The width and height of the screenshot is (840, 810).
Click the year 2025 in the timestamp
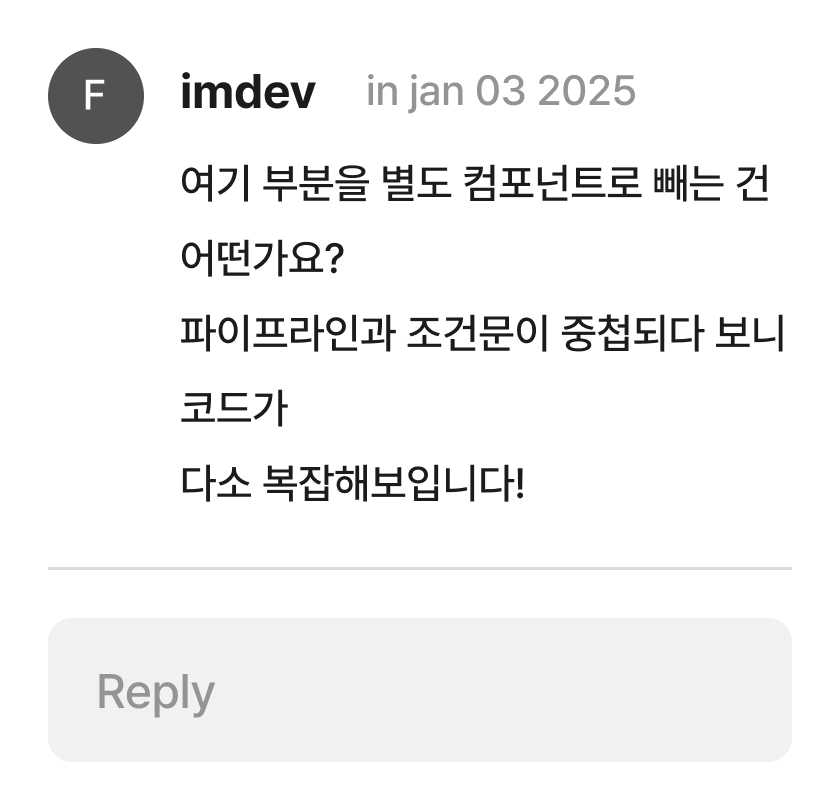(585, 92)
